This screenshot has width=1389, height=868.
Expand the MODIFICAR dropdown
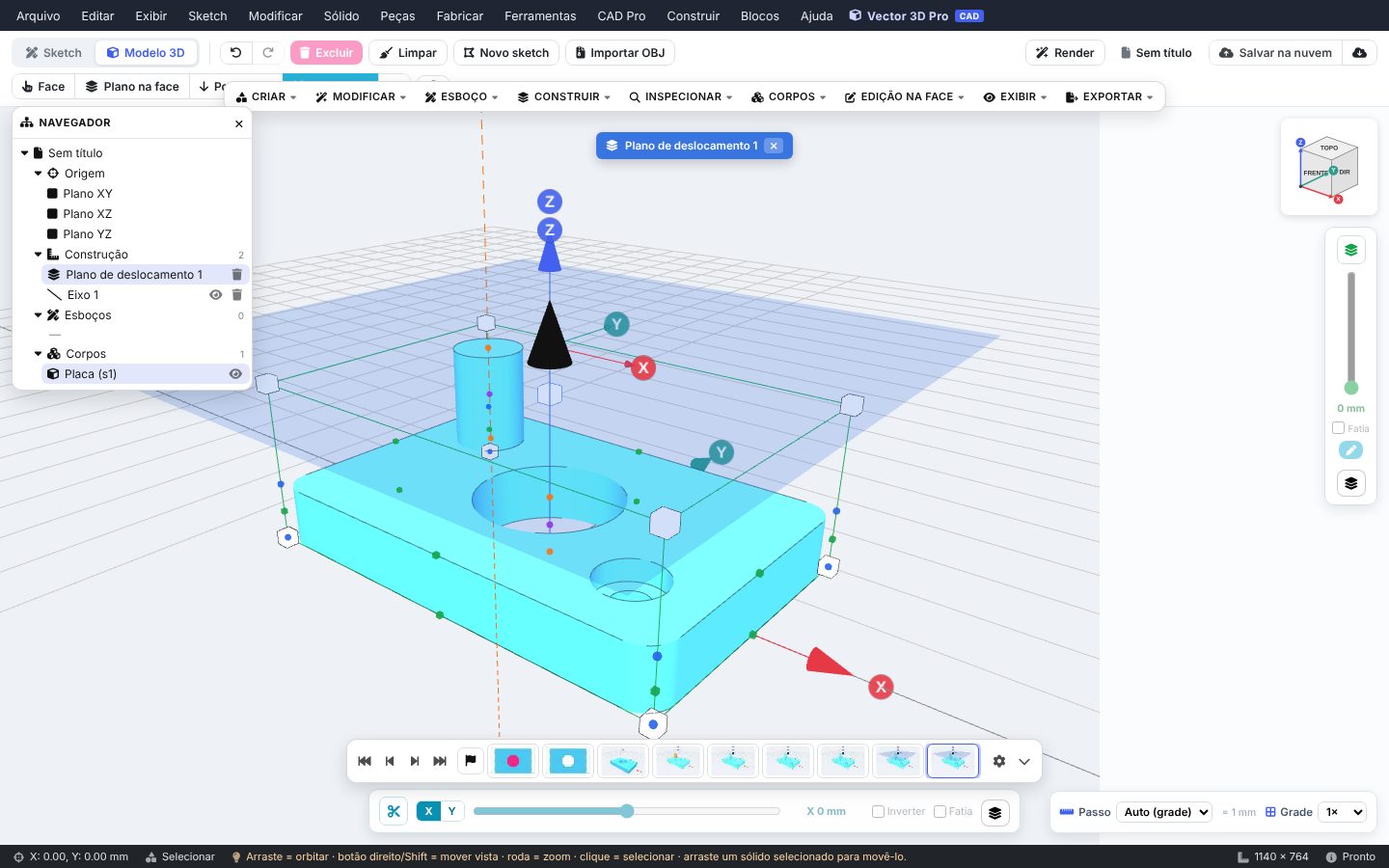361,97
